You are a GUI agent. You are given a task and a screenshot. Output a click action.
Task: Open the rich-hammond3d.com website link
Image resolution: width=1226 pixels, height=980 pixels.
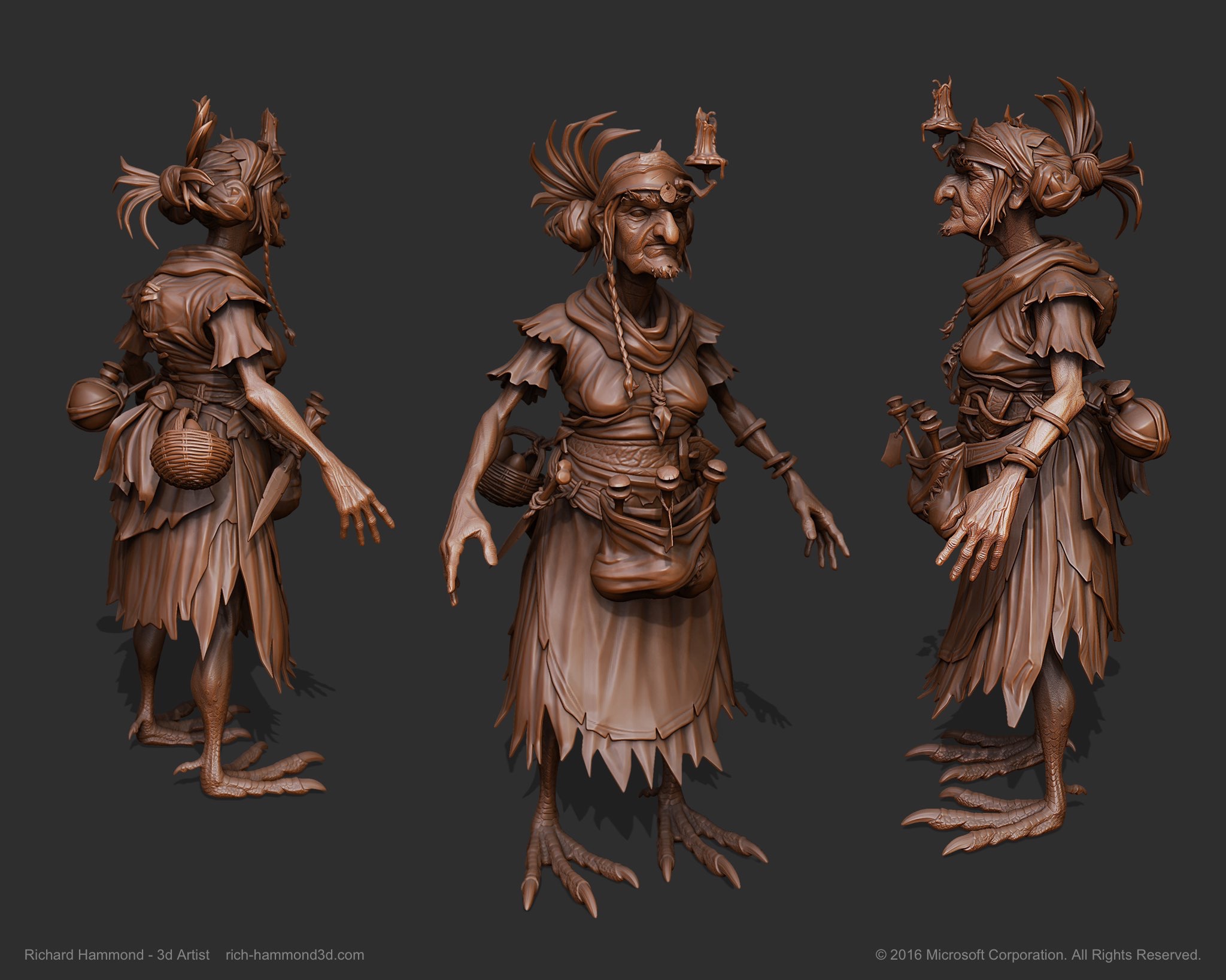coord(294,955)
